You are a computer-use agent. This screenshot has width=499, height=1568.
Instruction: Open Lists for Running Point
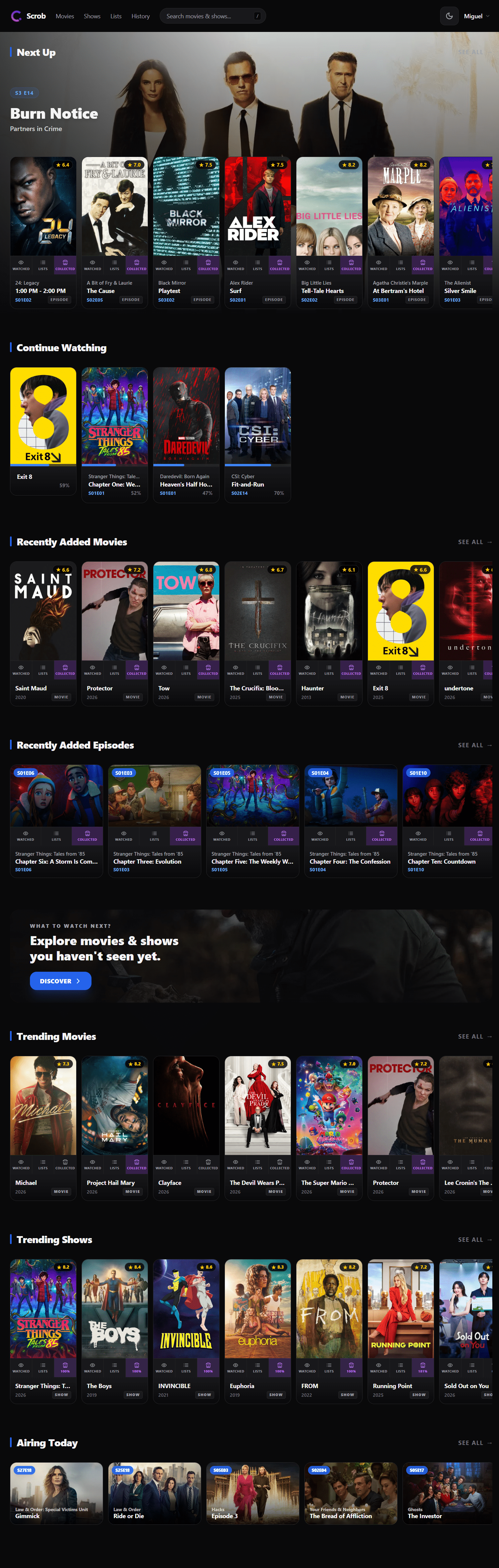(401, 1367)
